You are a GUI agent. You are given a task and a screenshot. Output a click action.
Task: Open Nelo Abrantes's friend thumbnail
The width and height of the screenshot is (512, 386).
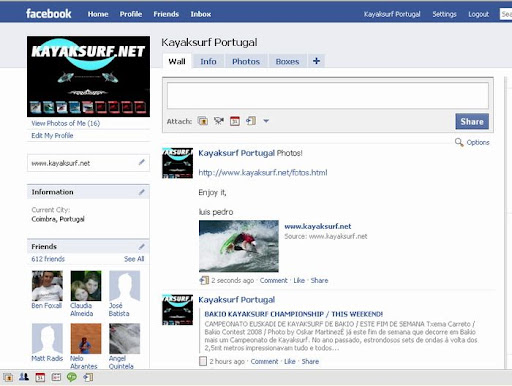(86, 338)
